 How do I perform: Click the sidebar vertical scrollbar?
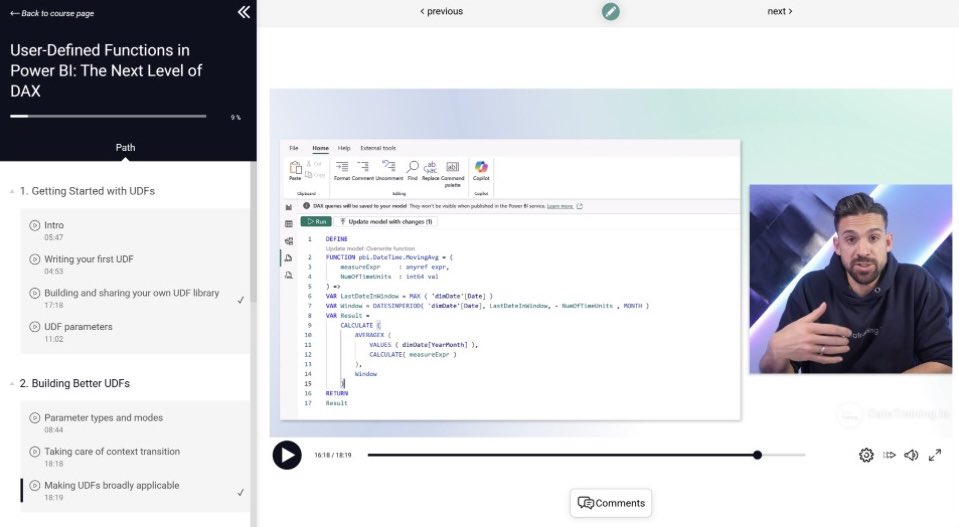coord(253,232)
